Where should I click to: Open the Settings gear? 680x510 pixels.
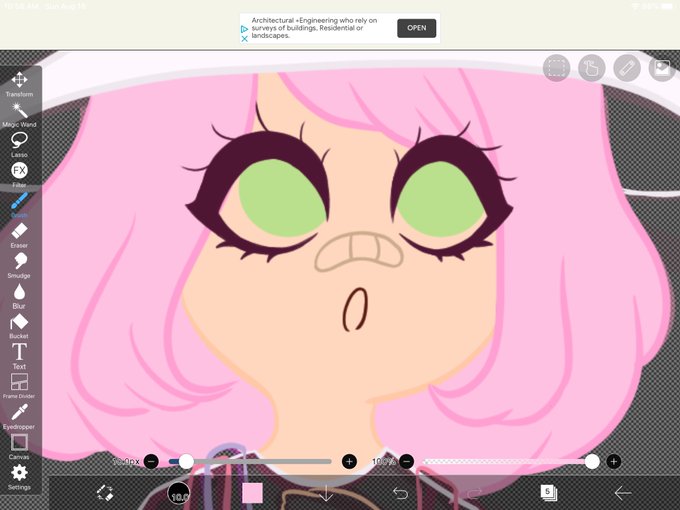pos(20,477)
